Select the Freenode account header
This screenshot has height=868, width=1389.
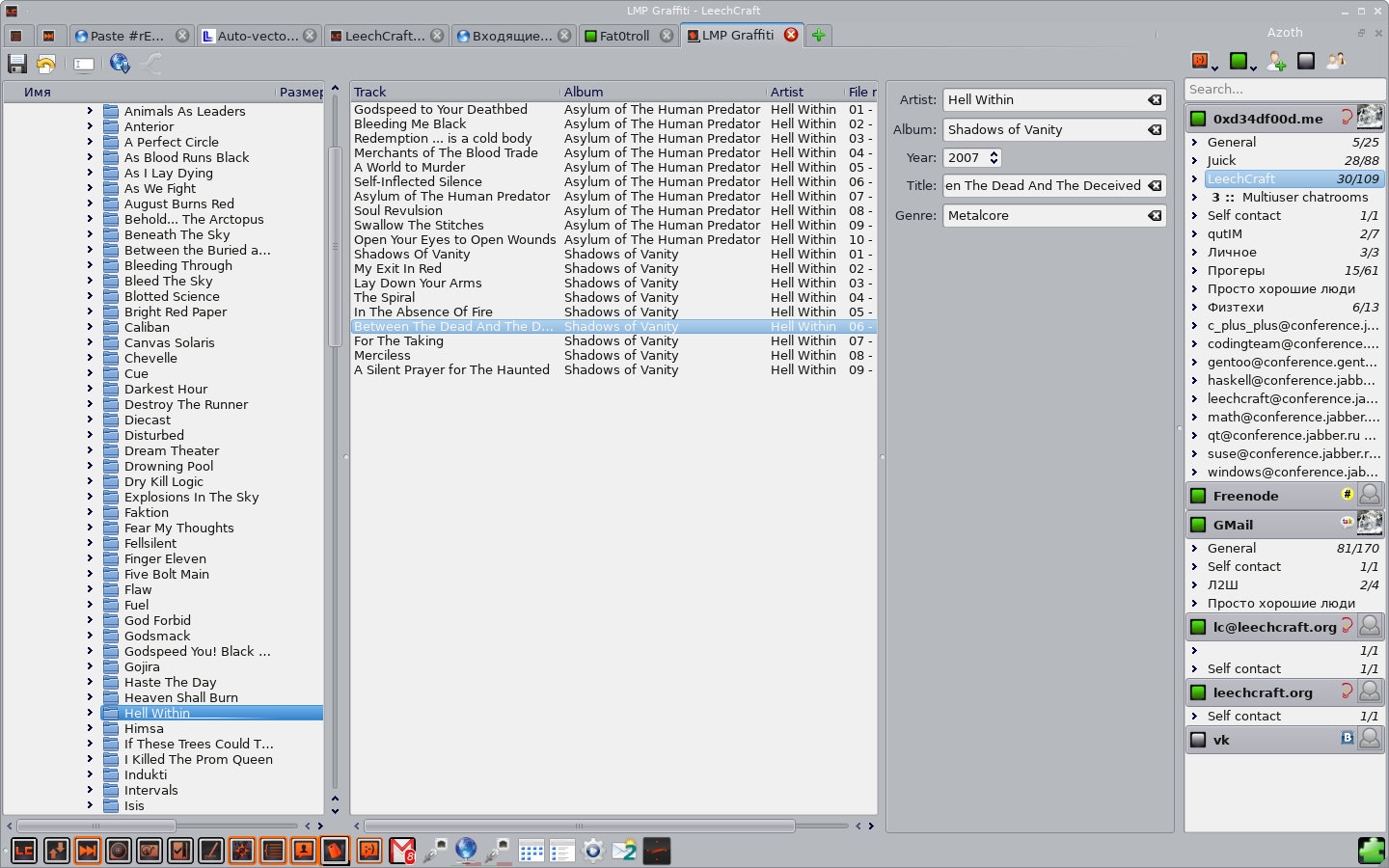click(x=1285, y=496)
